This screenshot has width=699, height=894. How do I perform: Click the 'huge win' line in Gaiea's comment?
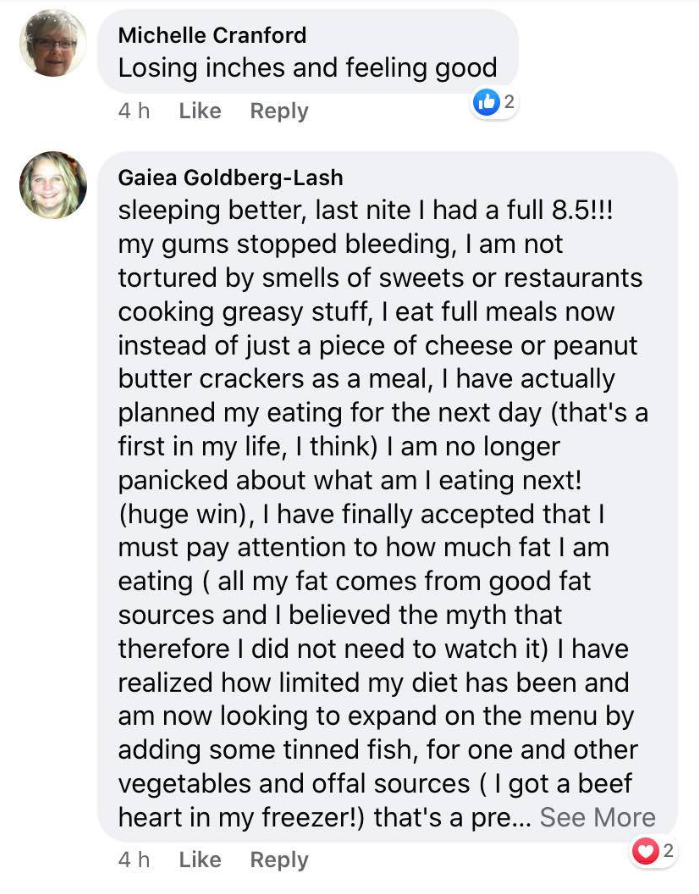tap(361, 514)
